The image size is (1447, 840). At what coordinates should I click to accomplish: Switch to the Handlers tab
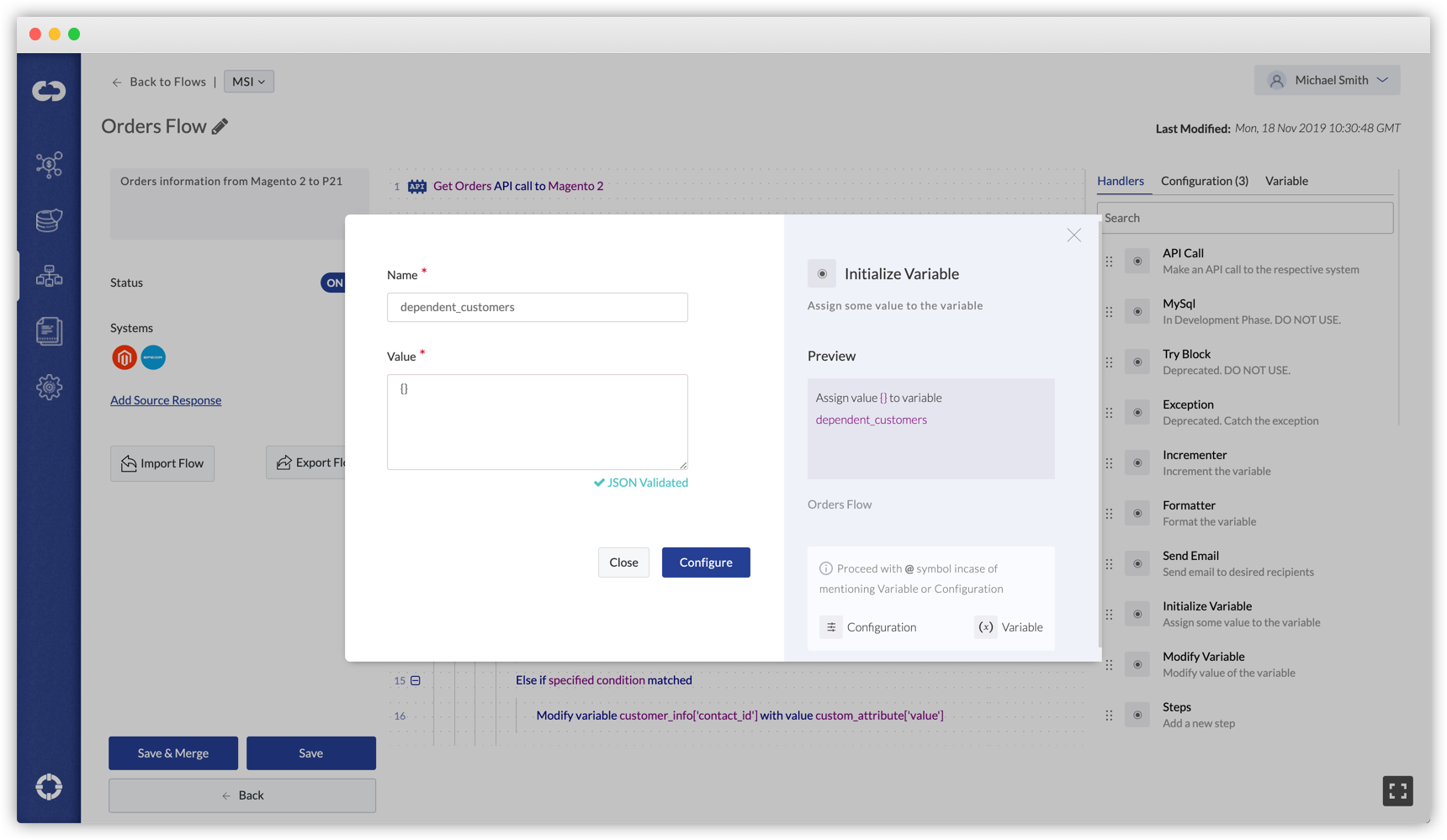pyautogui.click(x=1121, y=181)
